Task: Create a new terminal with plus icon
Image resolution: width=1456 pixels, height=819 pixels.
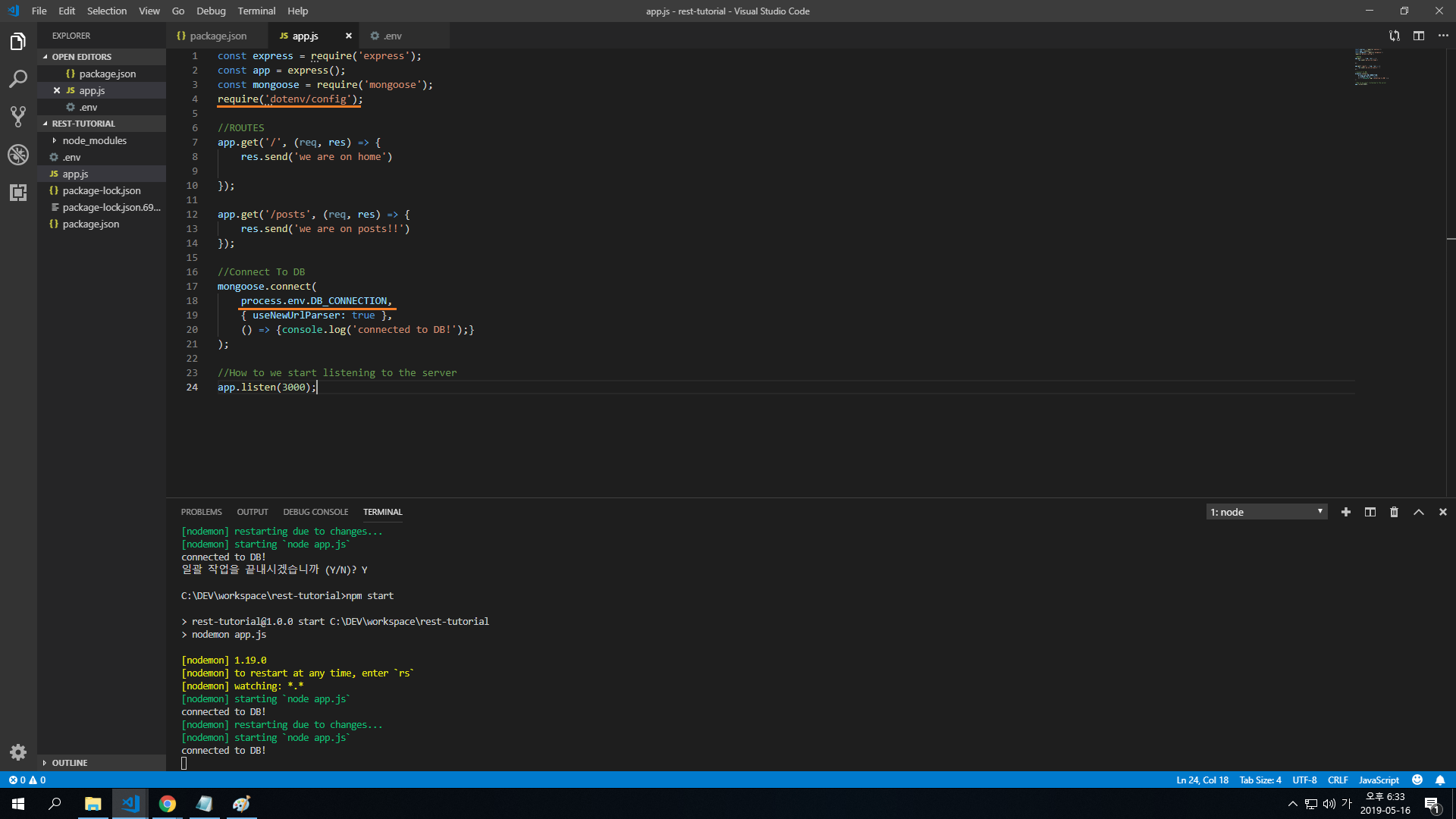Action: point(1345,512)
